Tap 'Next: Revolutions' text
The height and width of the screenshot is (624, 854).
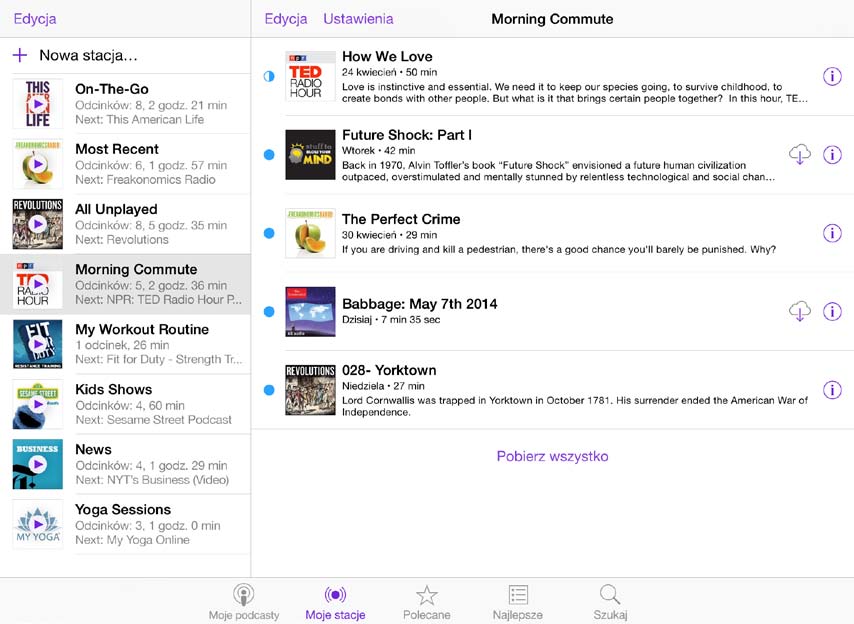pos(121,240)
